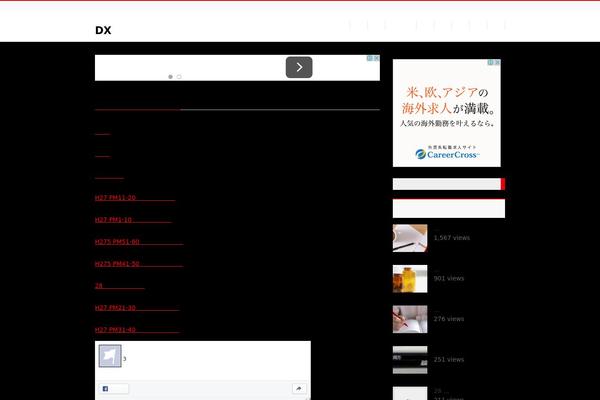Open the amber jars thumbnail with 901 views
Viewport: 600px width, 400px height.
pos(410,279)
